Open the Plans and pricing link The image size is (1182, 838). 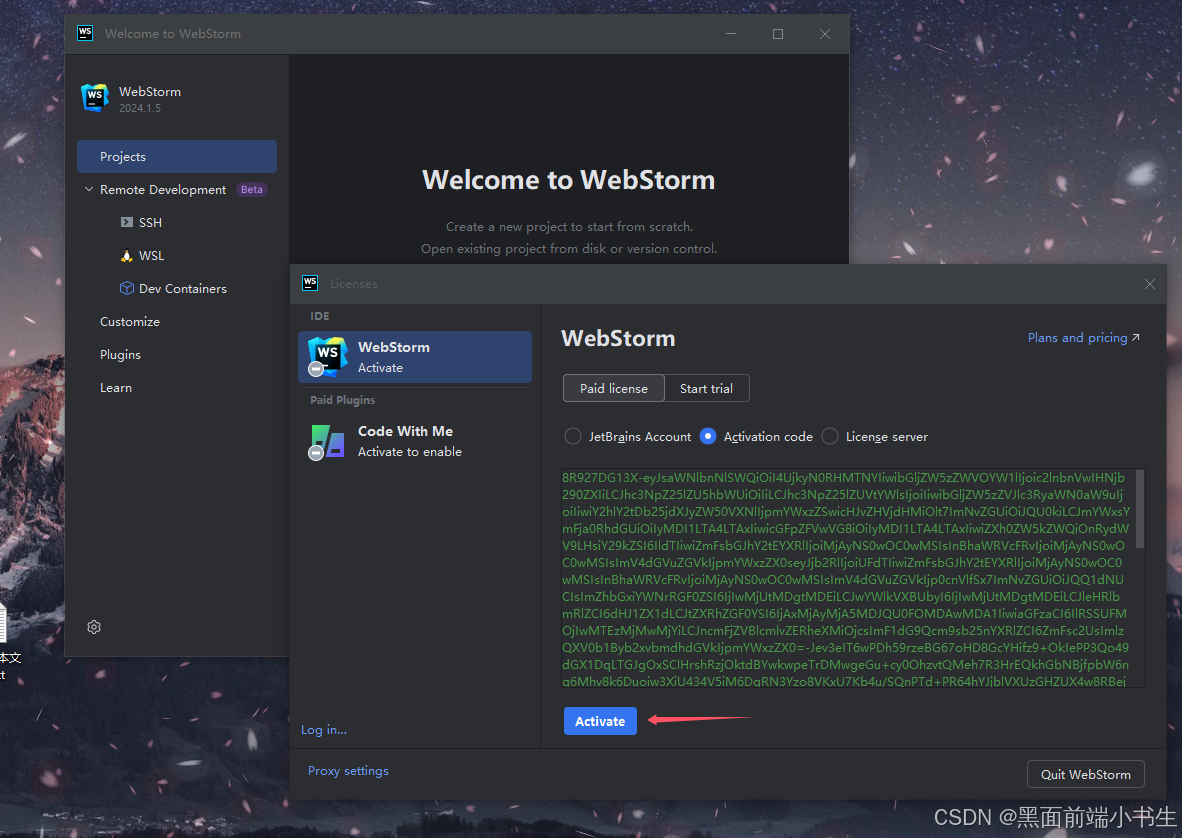point(1083,338)
